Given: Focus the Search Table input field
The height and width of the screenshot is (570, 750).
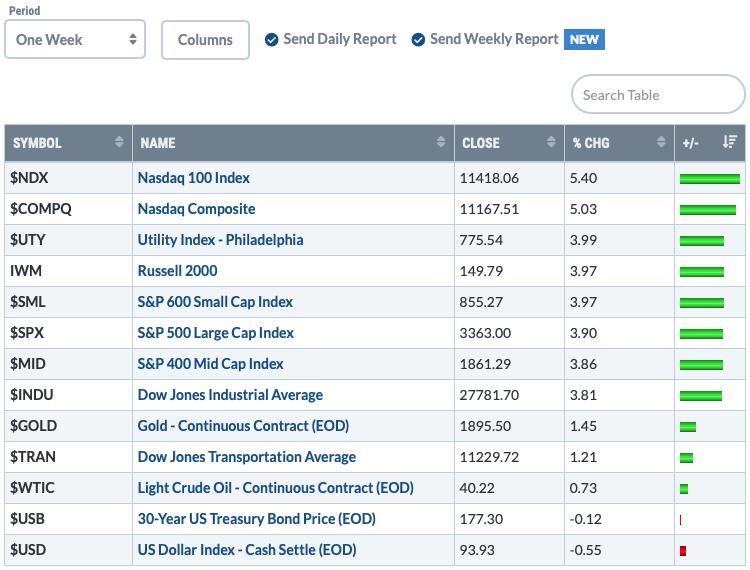Looking at the screenshot, I should coord(658,94).
